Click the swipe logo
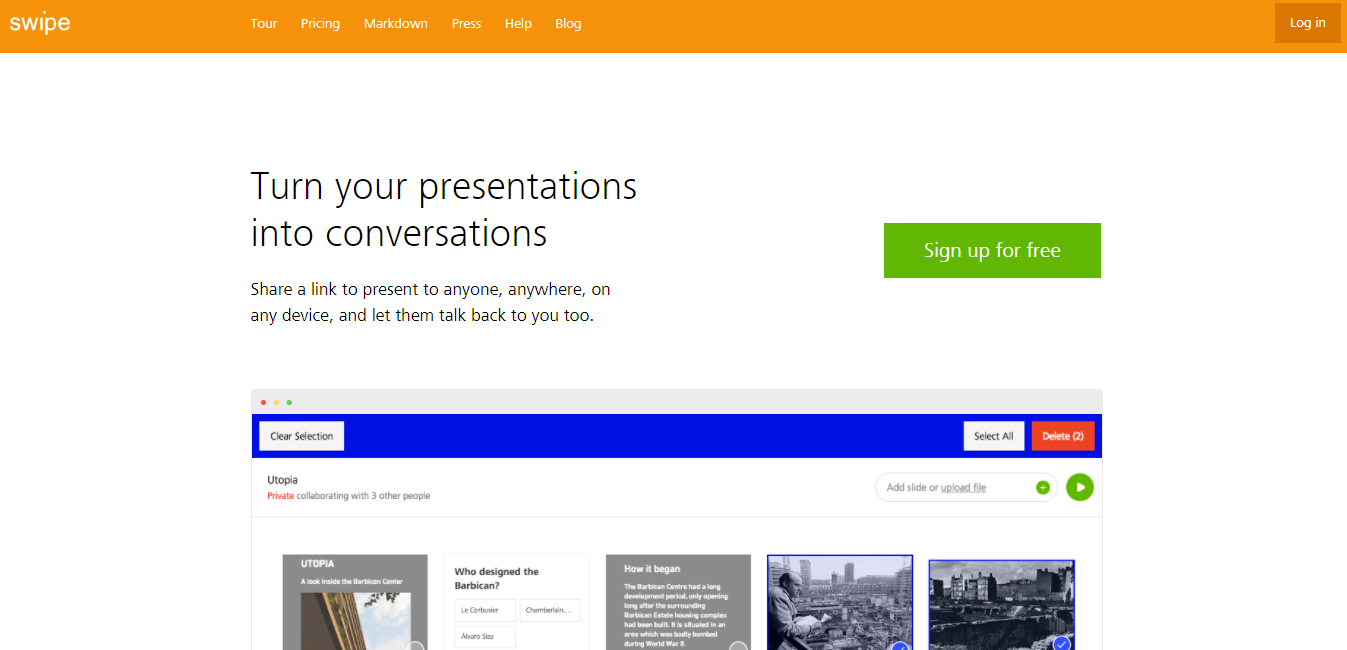The image size is (1347, 650). tap(40, 23)
